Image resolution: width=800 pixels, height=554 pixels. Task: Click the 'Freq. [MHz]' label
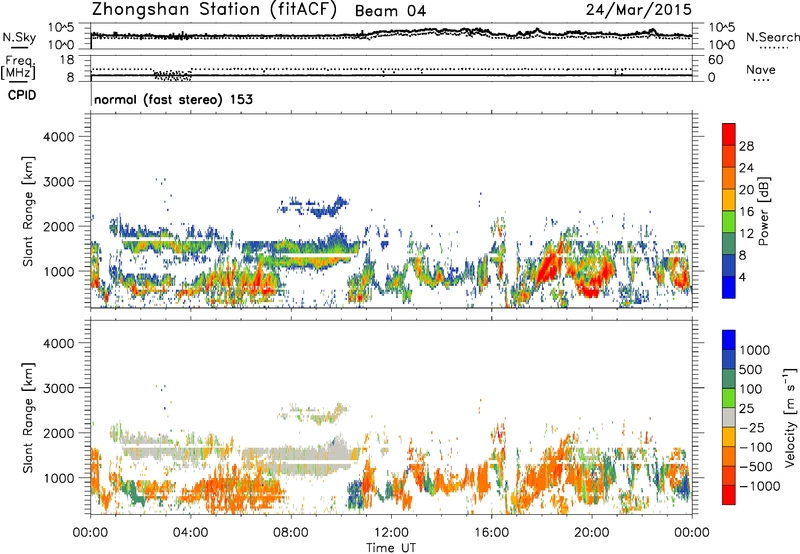(18, 67)
